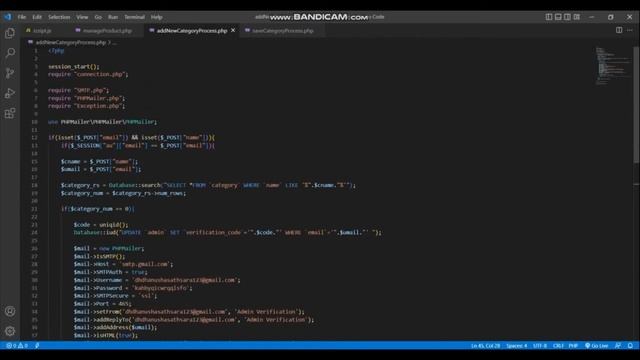Open the Help menu

pyautogui.click(x=157, y=17)
